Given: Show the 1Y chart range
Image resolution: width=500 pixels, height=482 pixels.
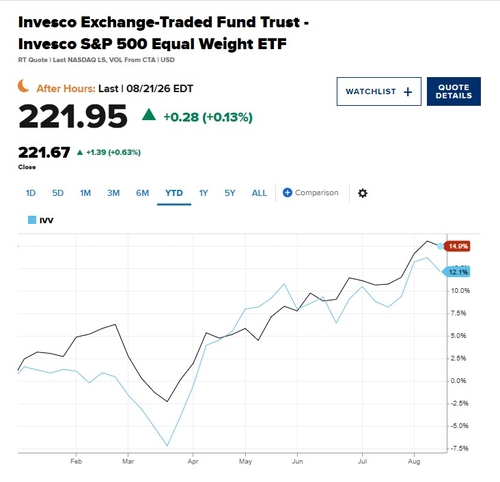Looking at the screenshot, I should [203, 193].
